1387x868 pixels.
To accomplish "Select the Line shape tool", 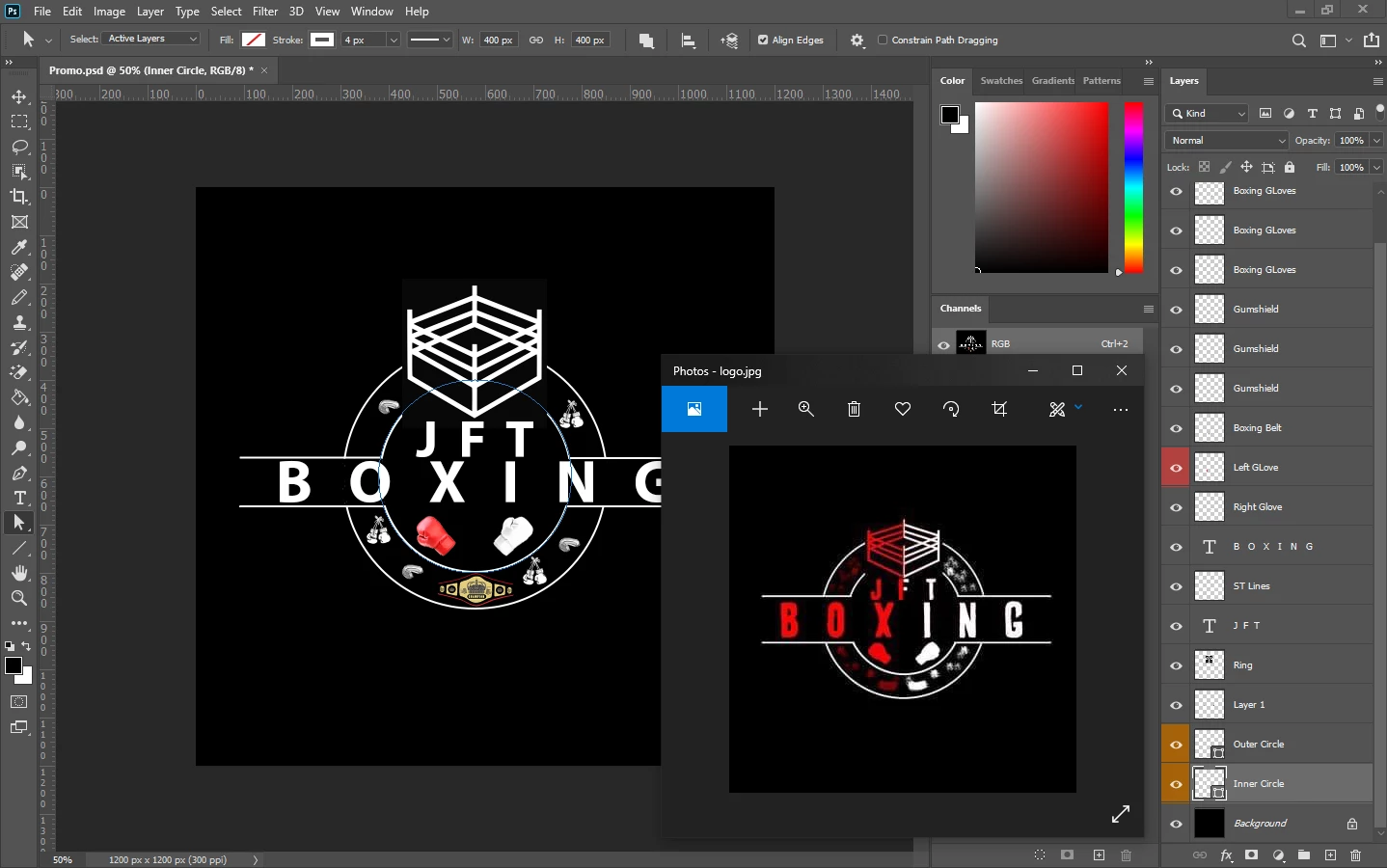I will (19, 548).
